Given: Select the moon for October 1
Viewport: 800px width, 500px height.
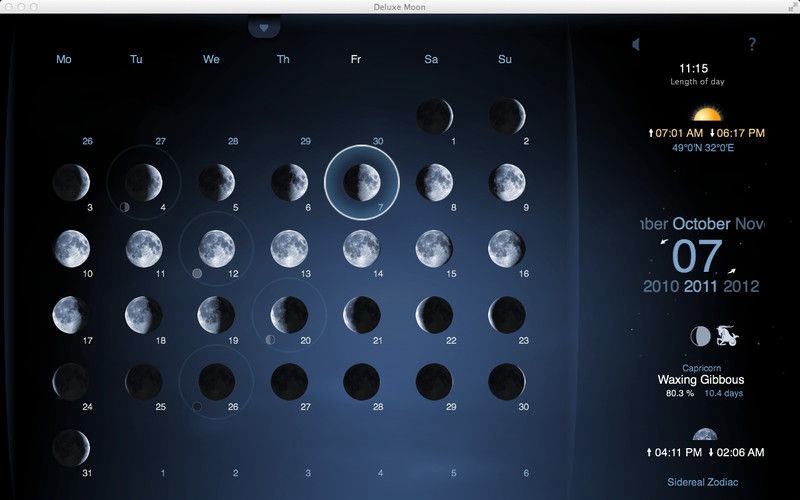Looking at the screenshot, I should pyautogui.click(x=434, y=116).
